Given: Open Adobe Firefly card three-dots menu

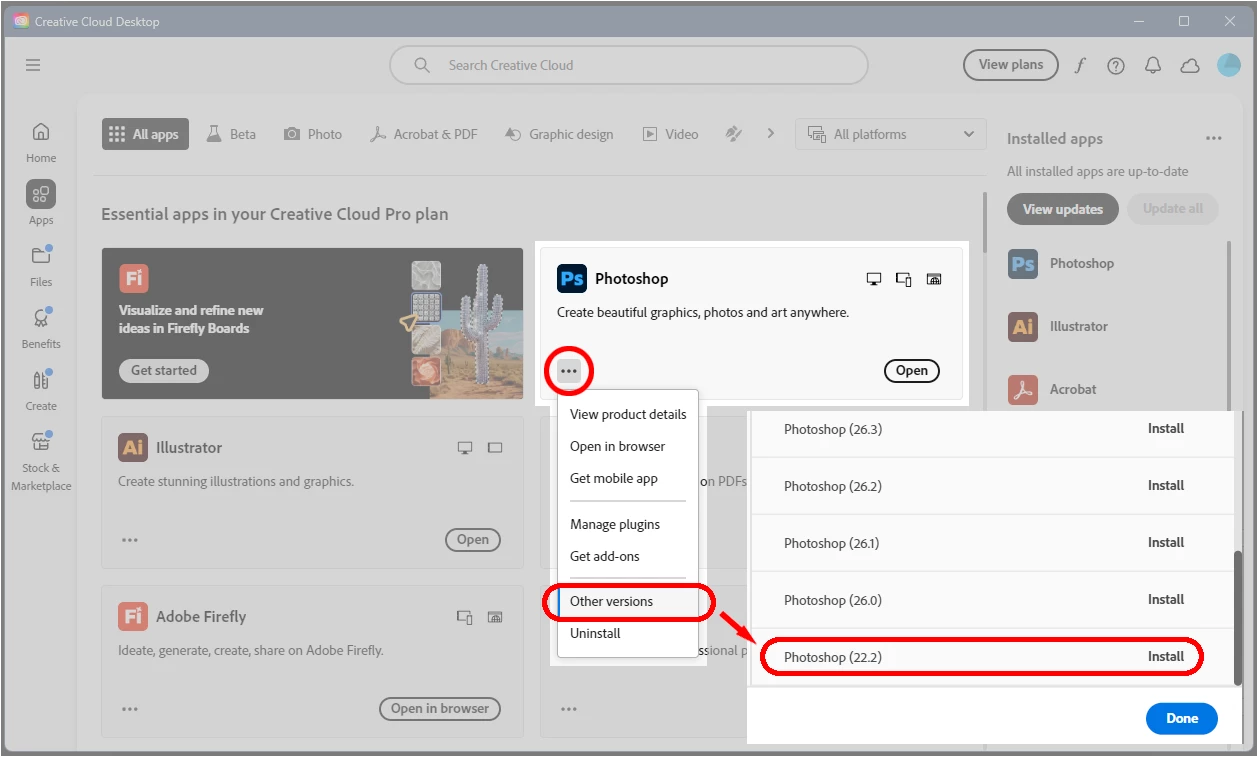Looking at the screenshot, I should [130, 709].
